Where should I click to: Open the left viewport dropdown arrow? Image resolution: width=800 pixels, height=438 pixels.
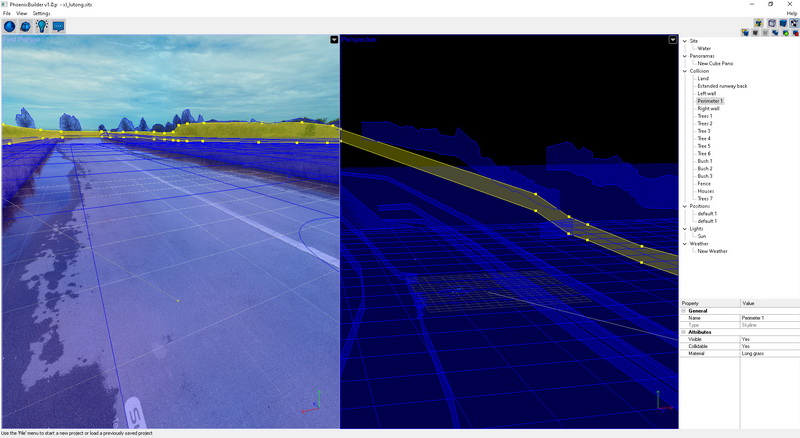click(333, 41)
